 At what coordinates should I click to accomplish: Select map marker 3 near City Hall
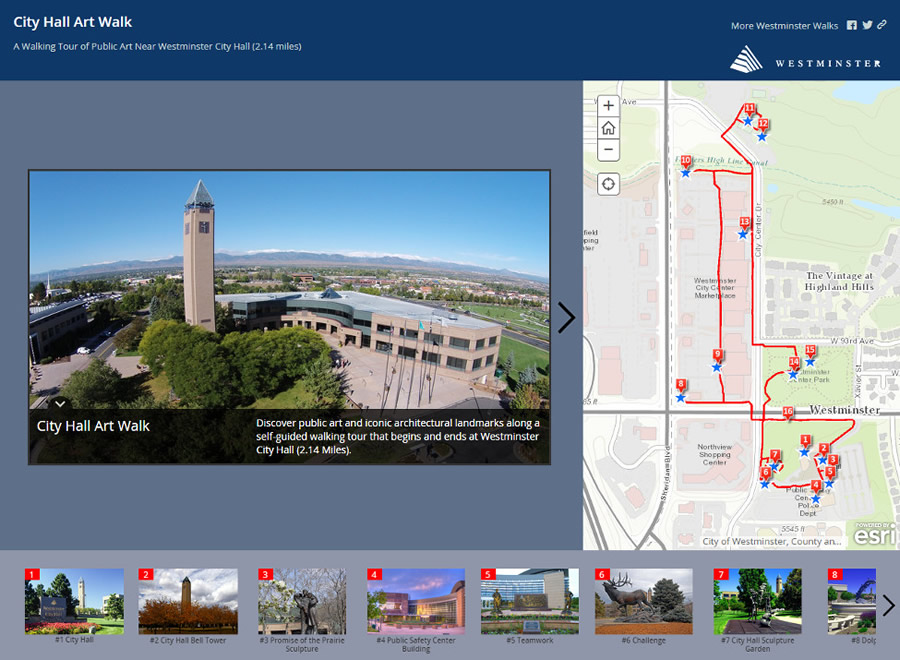tap(833, 460)
